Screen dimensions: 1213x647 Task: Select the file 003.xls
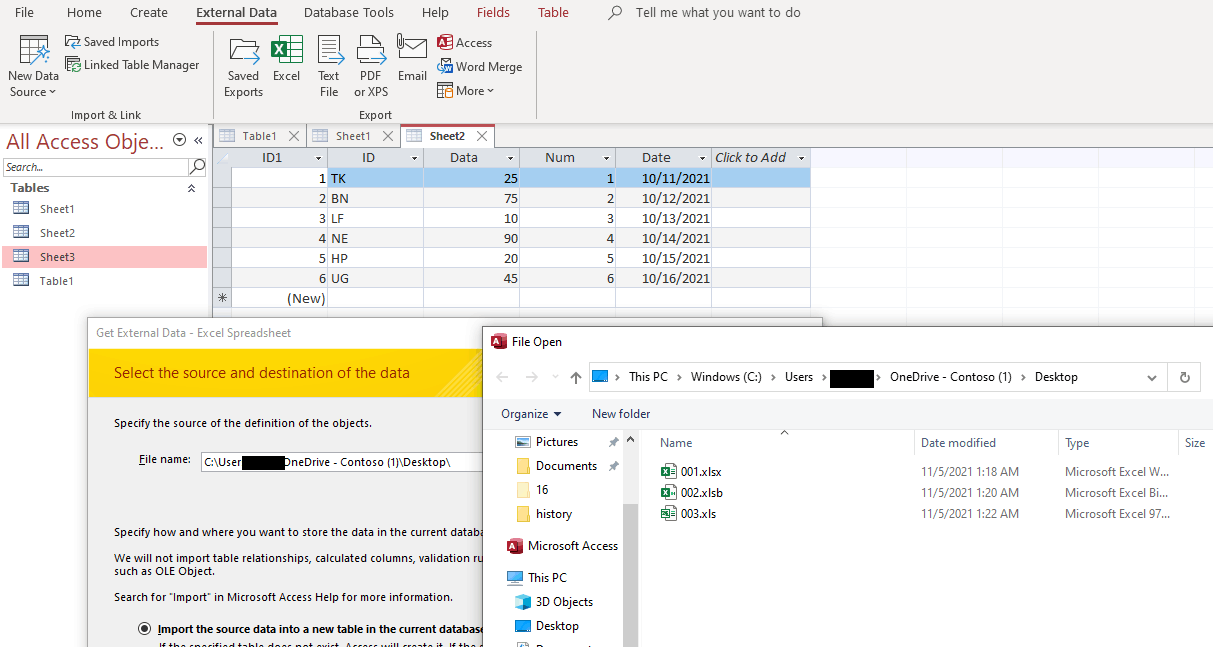point(688,513)
